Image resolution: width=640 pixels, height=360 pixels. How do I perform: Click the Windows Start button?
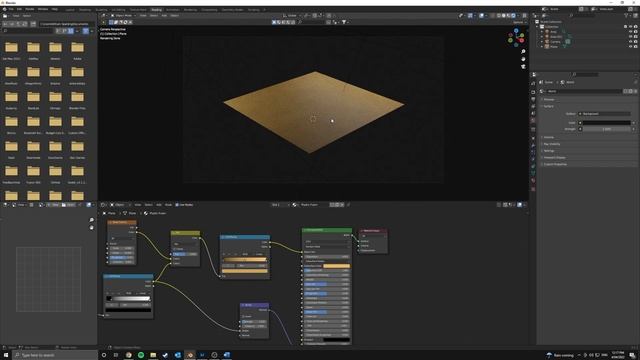6,355
